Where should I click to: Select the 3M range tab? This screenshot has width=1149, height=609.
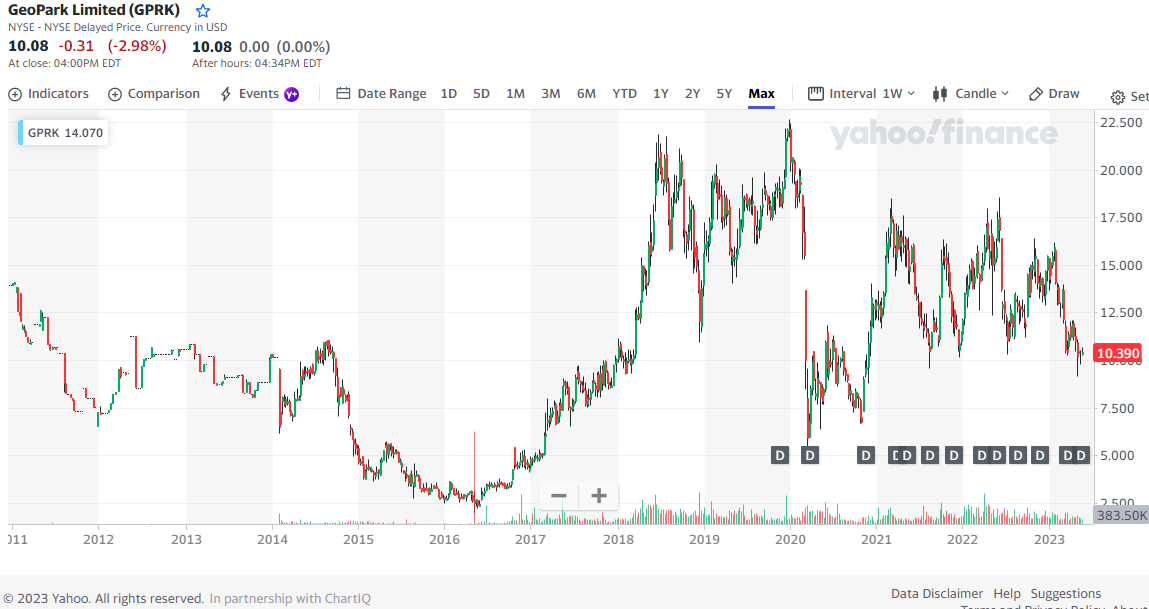point(551,94)
